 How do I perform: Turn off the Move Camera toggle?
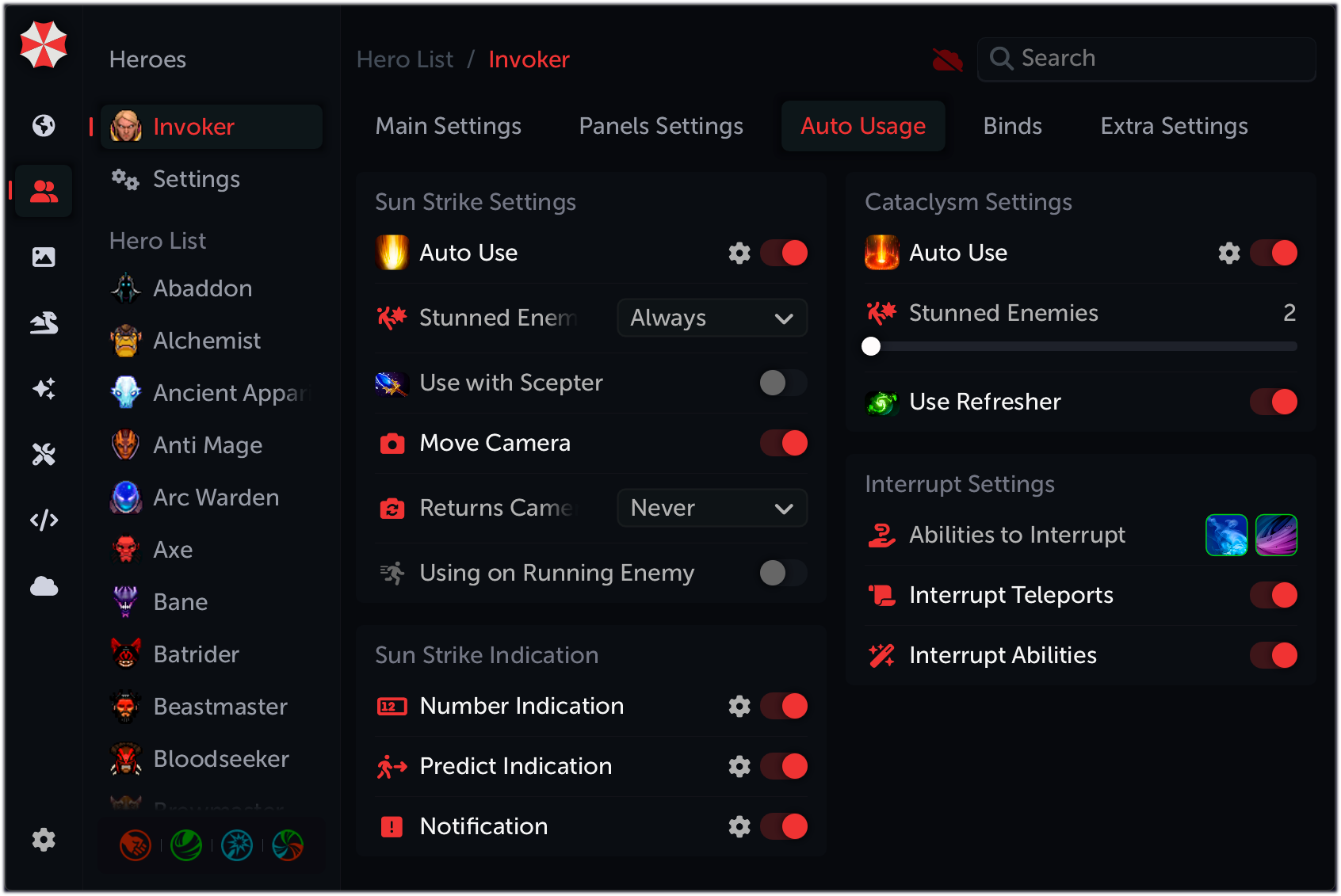point(783,443)
